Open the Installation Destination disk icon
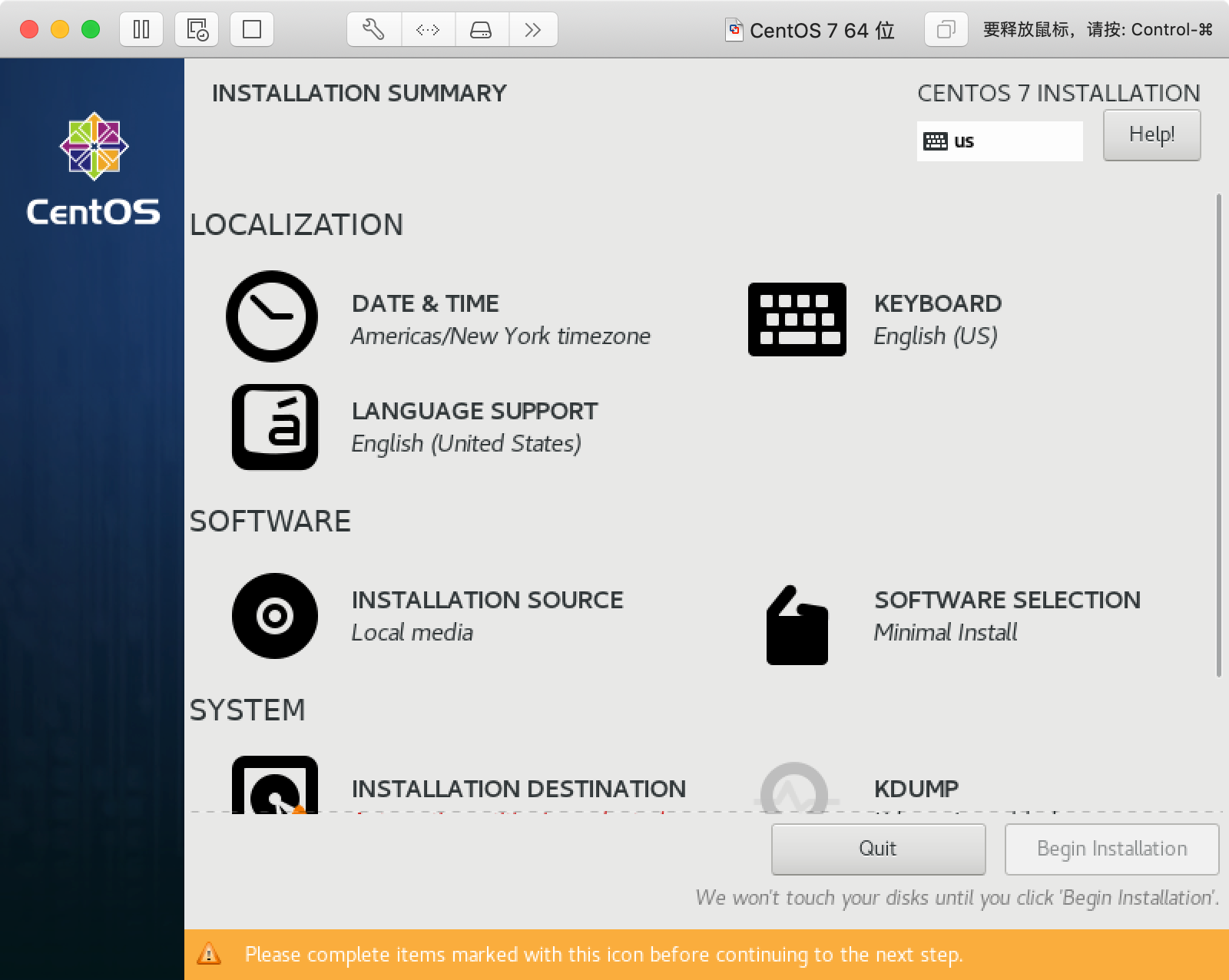This screenshot has height=980, width=1229. [275, 784]
